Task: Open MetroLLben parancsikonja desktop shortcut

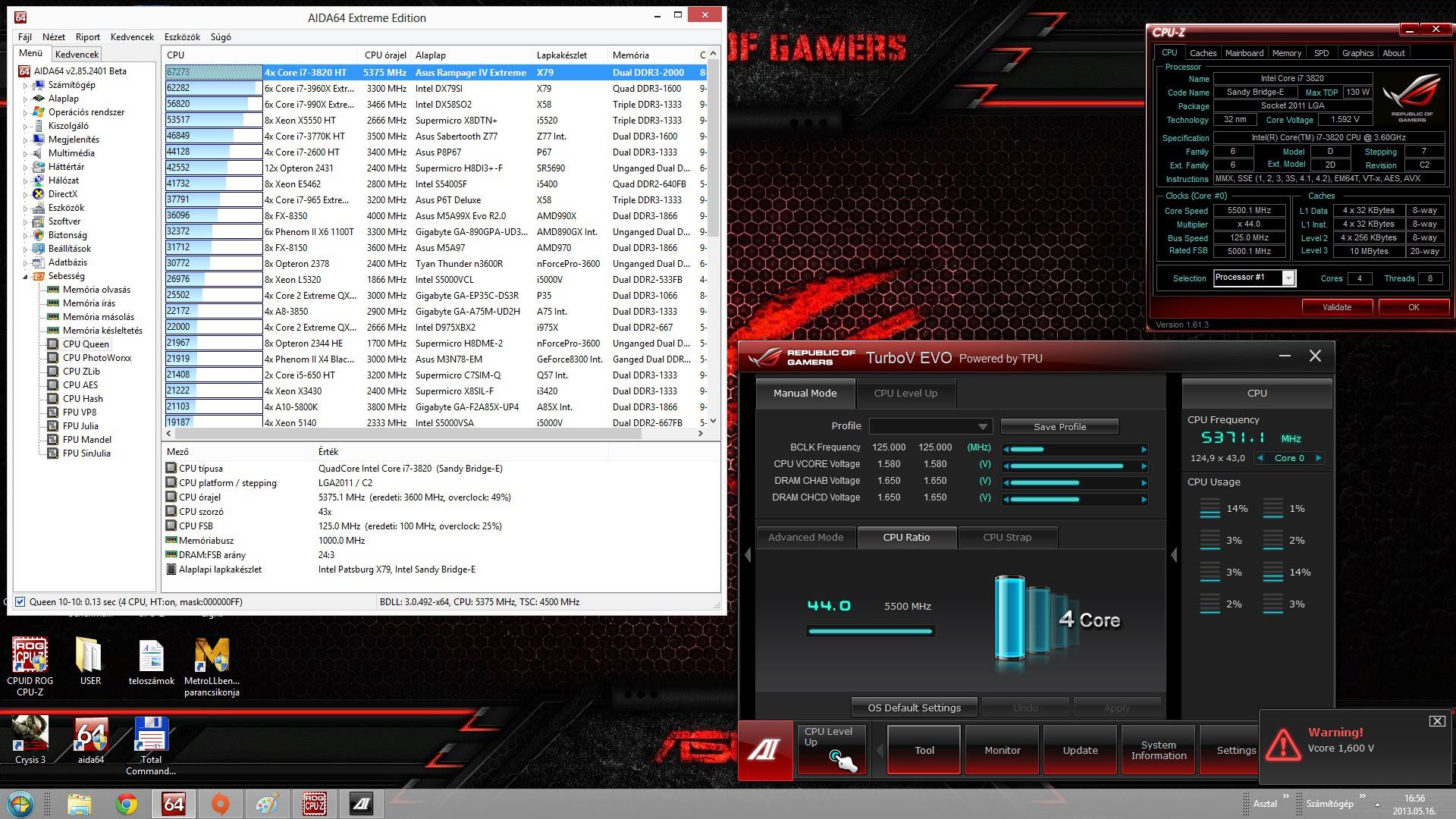Action: pyautogui.click(x=212, y=666)
